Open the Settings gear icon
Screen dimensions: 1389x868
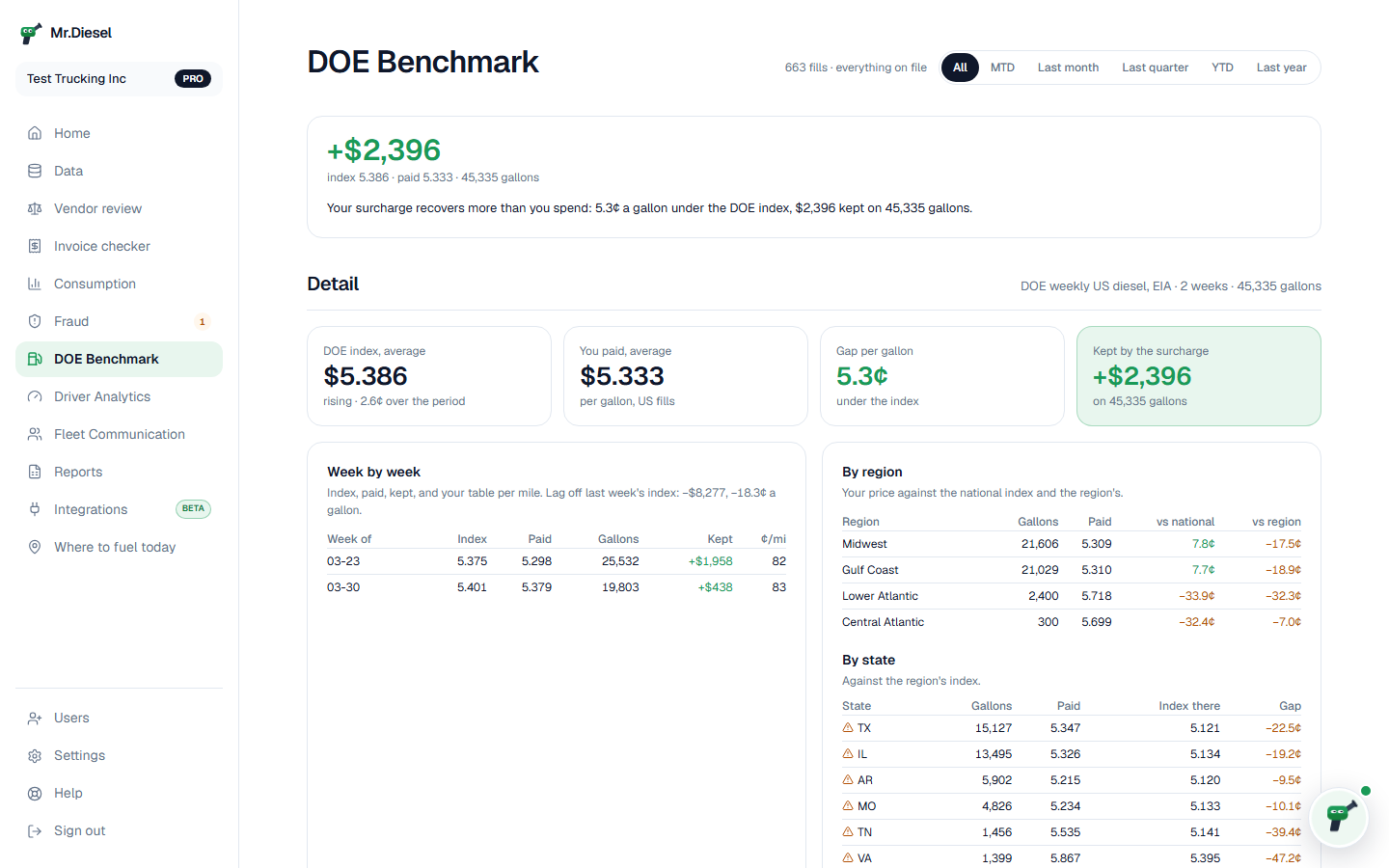click(35, 755)
